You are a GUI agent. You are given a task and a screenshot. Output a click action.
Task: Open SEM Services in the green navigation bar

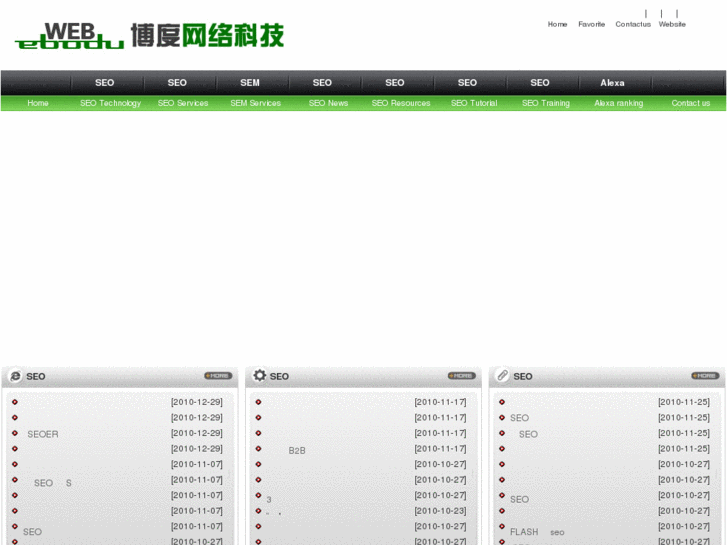(x=255, y=103)
